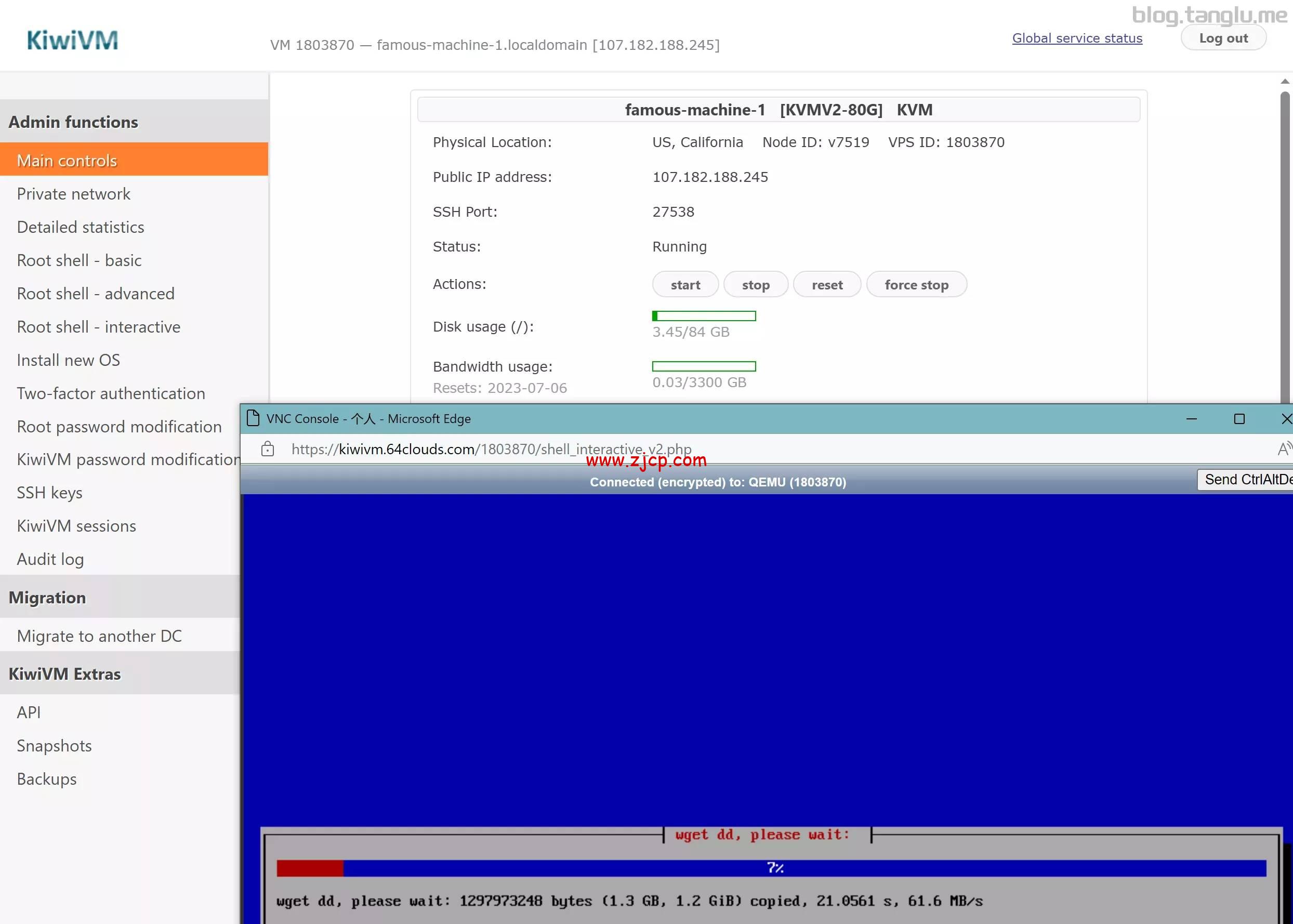Select Migrate to another DC option
The image size is (1293, 924).
pos(99,635)
